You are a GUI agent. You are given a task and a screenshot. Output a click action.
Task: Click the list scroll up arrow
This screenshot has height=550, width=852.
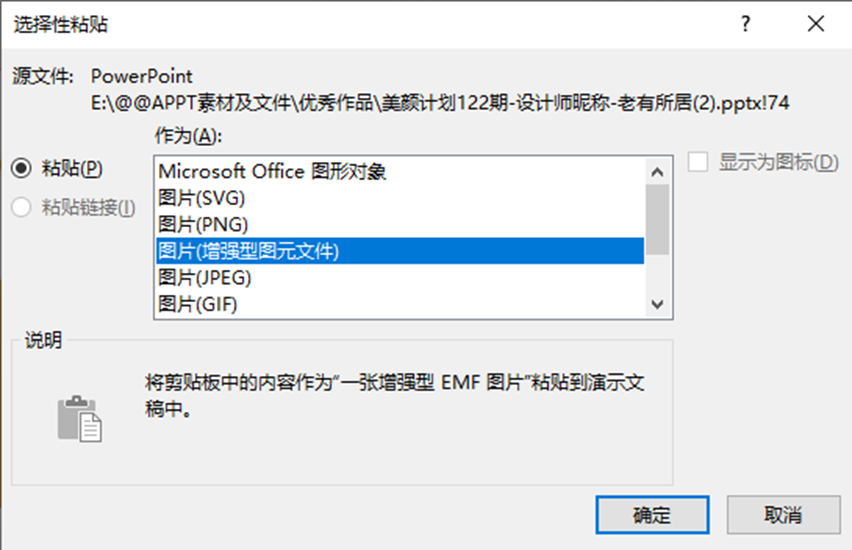click(x=657, y=172)
